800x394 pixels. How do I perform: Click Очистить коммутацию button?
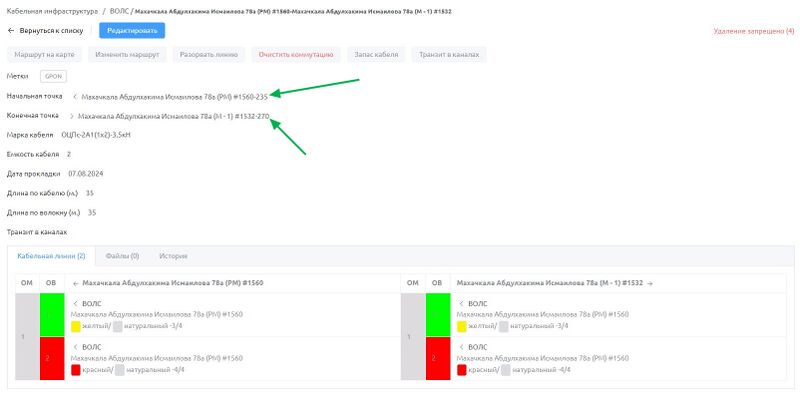tap(296, 55)
